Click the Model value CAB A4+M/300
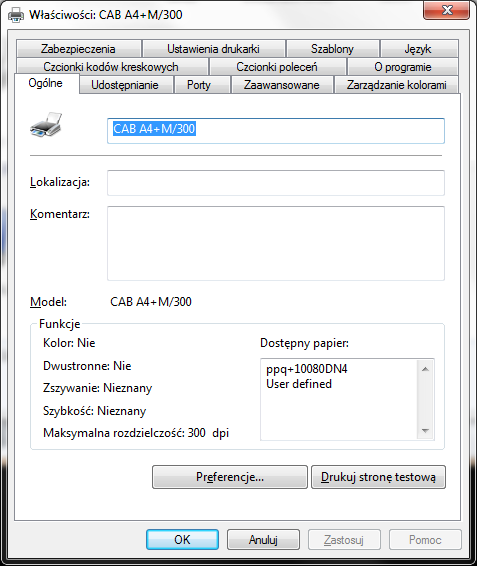The height and width of the screenshot is (566, 477). point(151,302)
